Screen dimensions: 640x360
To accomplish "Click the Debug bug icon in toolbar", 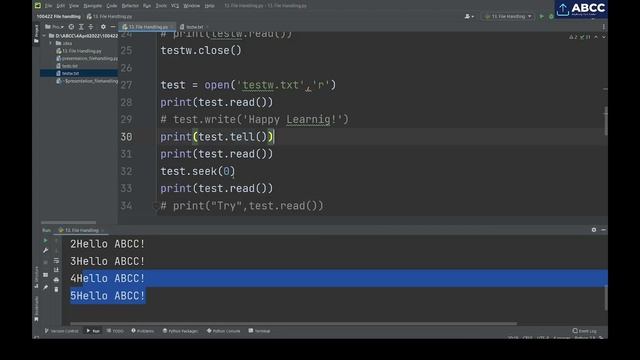I will (x=551, y=16).
